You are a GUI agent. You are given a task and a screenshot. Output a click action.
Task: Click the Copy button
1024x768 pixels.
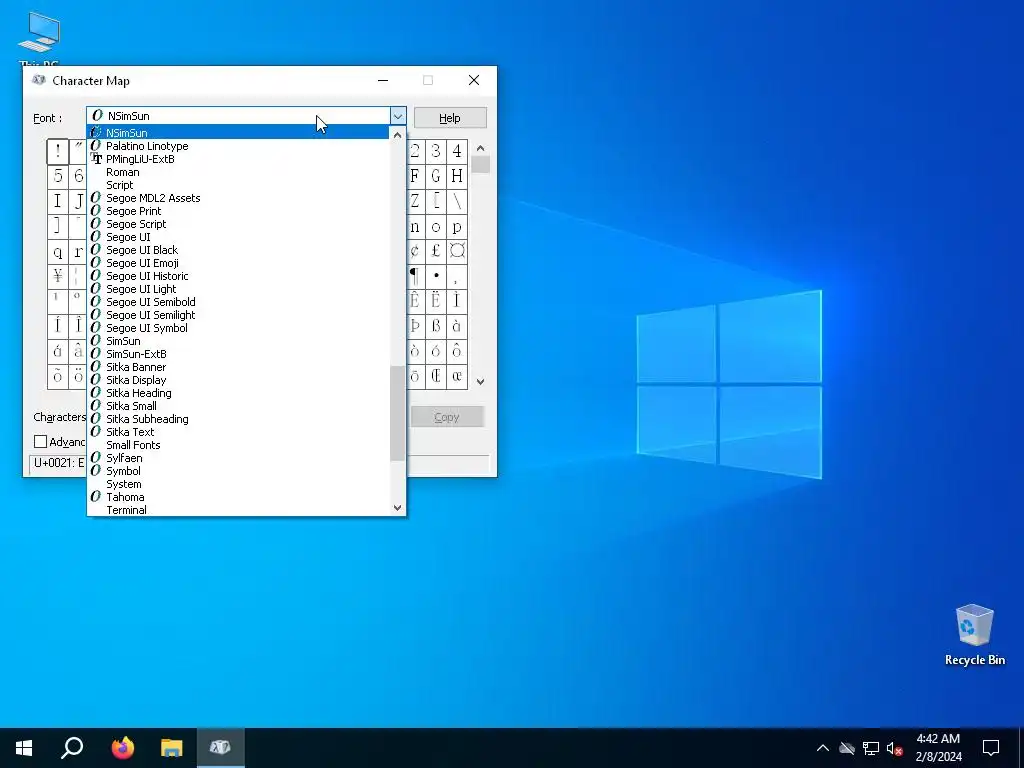pyautogui.click(x=447, y=417)
